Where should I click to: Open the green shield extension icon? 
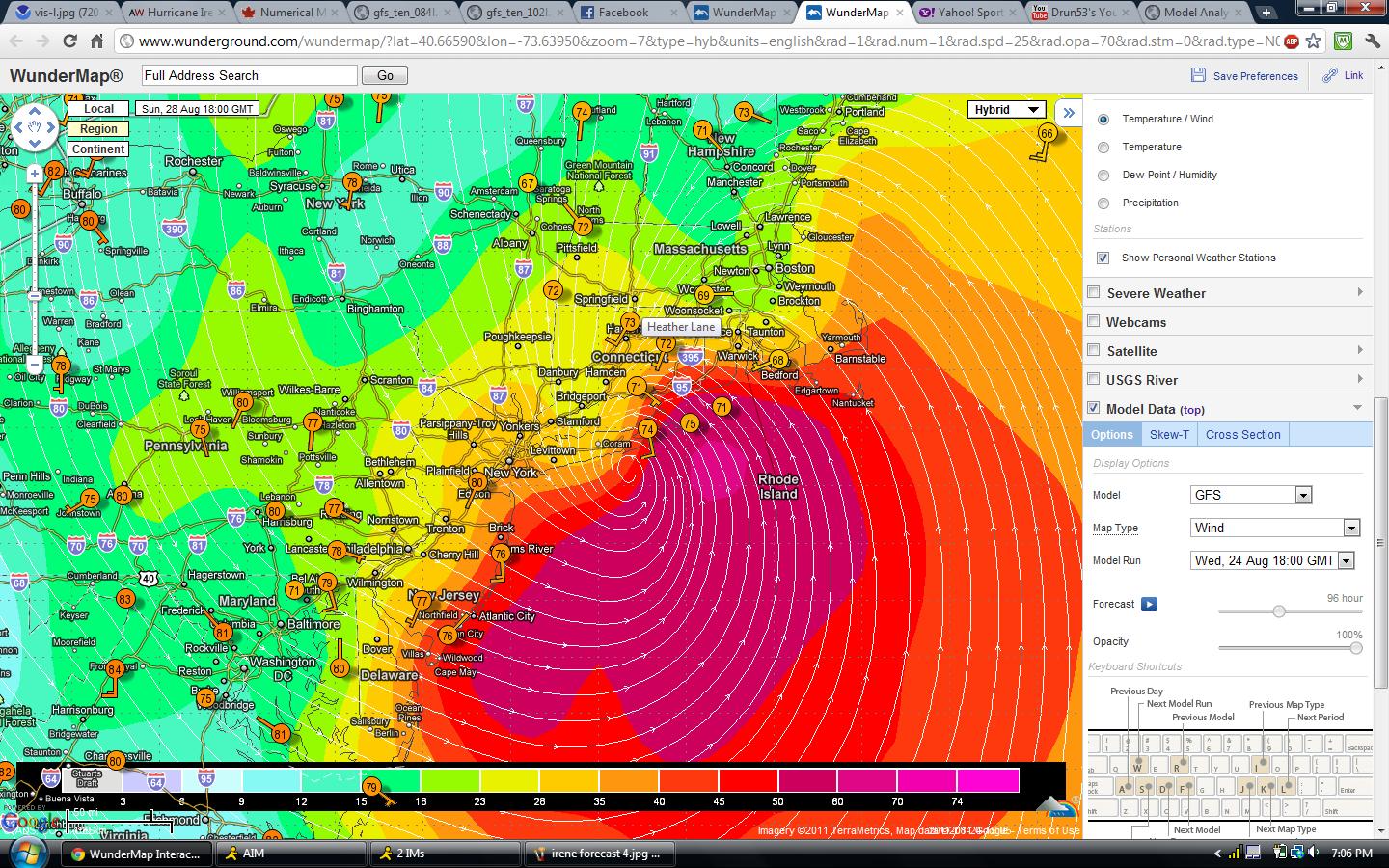point(1343,41)
